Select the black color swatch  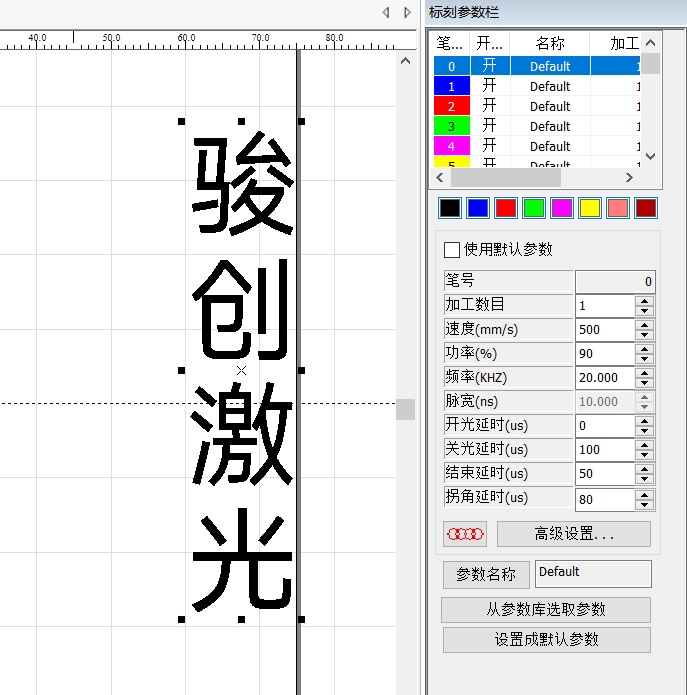click(450, 208)
